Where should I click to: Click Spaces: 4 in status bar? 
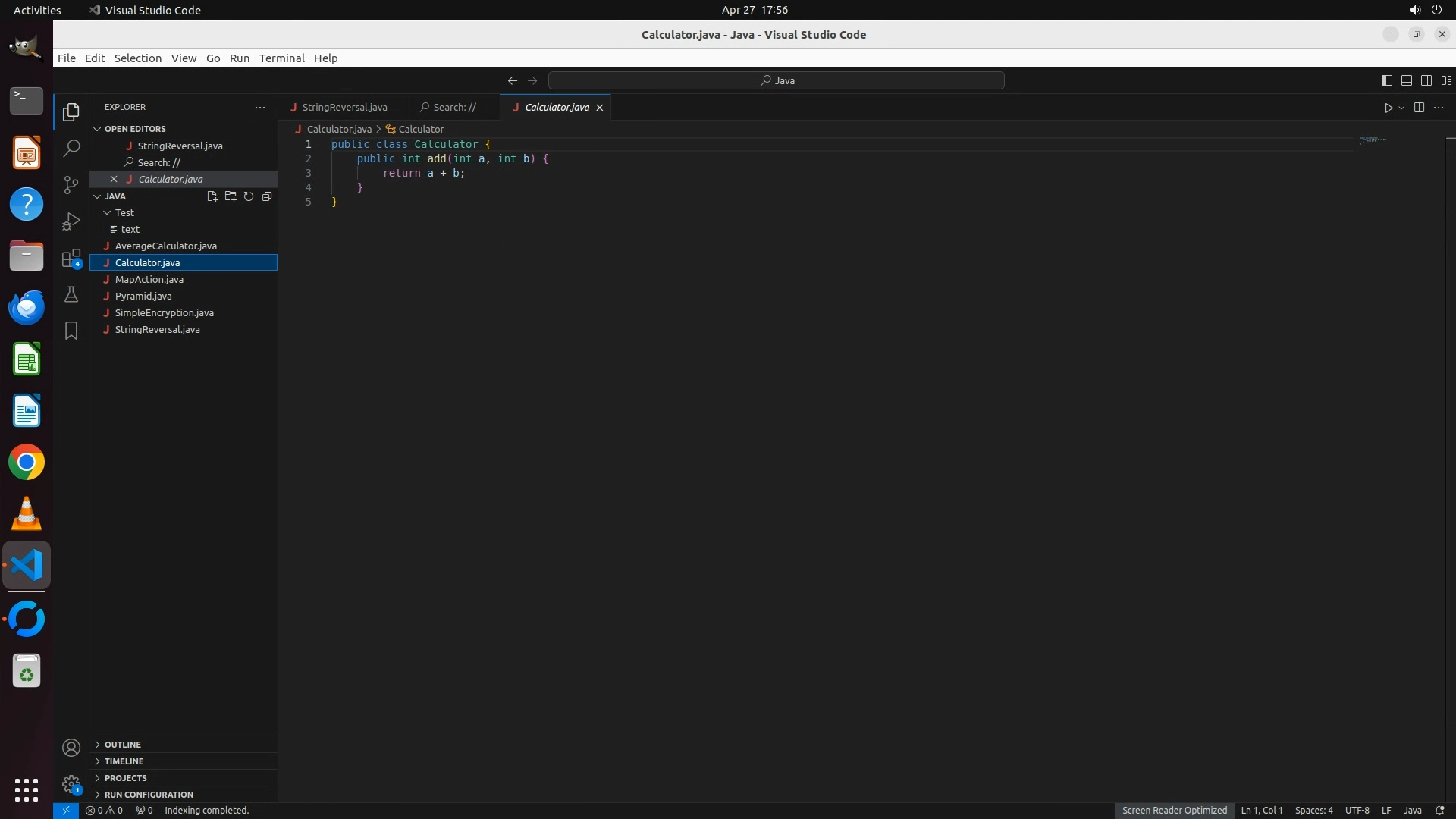point(1313,811)
